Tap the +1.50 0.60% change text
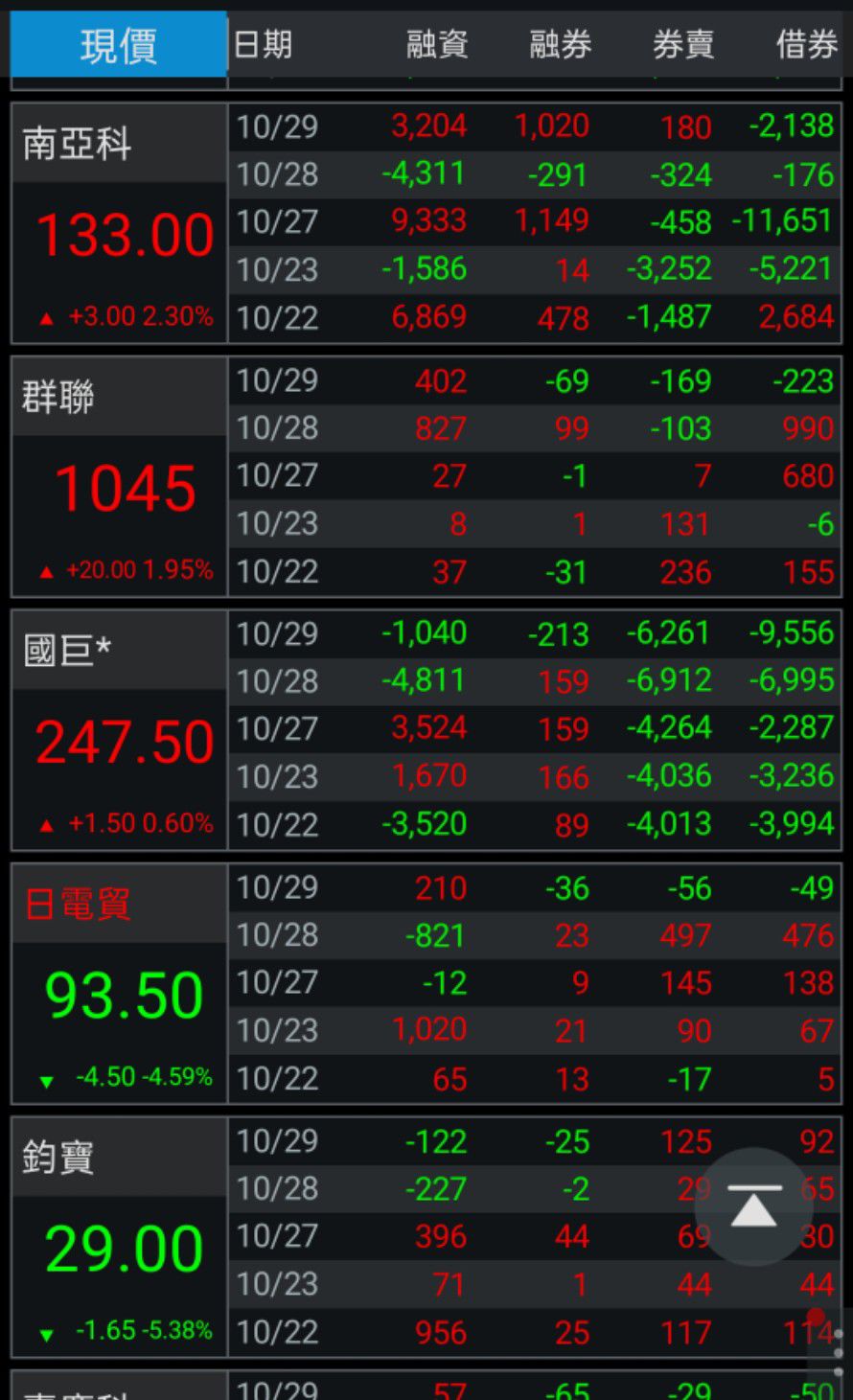The height and width of the screenshot is (1400, 853). pyautogui.click(x=141, y=824)
